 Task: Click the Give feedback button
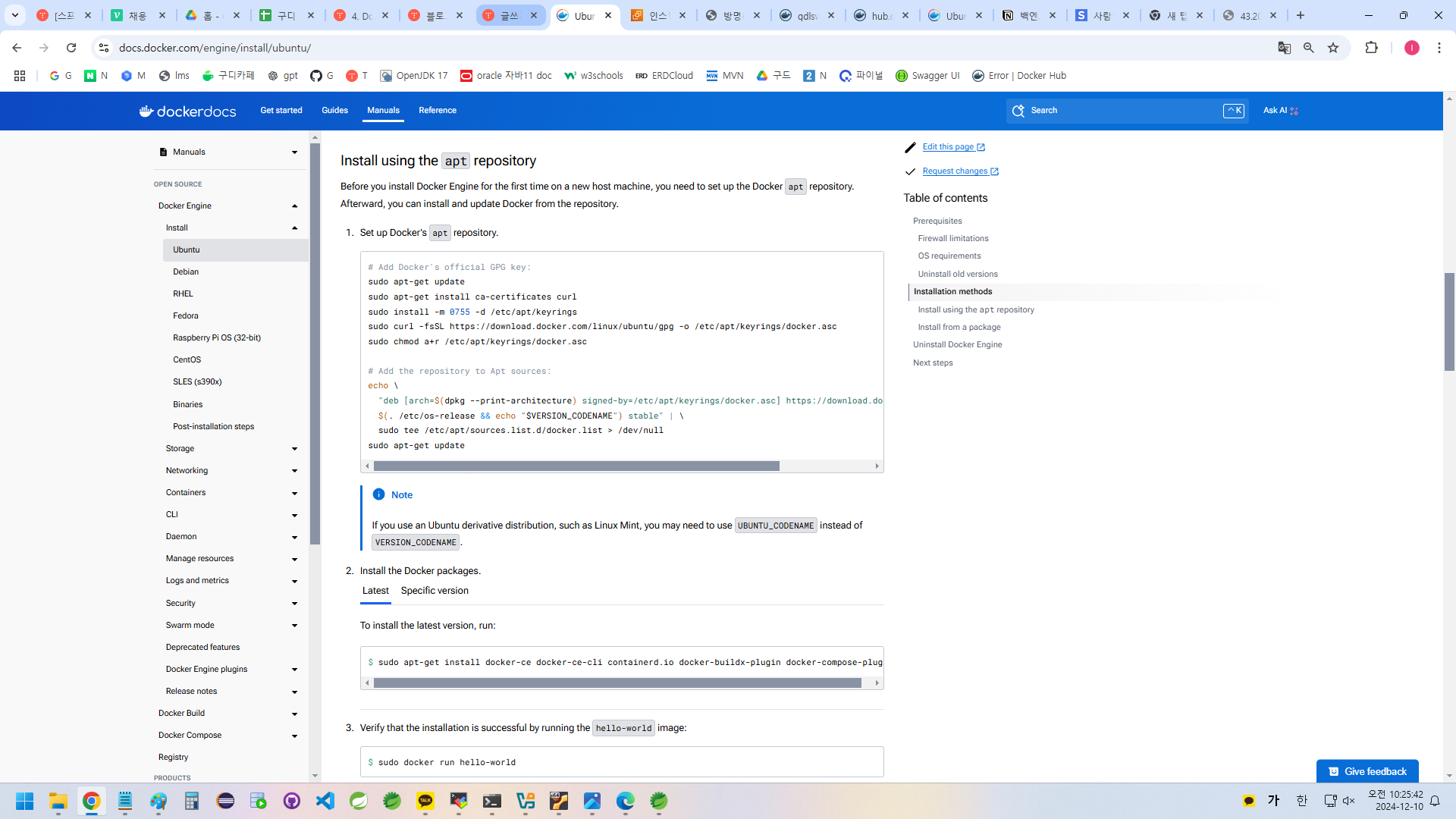pos(1367,771)
